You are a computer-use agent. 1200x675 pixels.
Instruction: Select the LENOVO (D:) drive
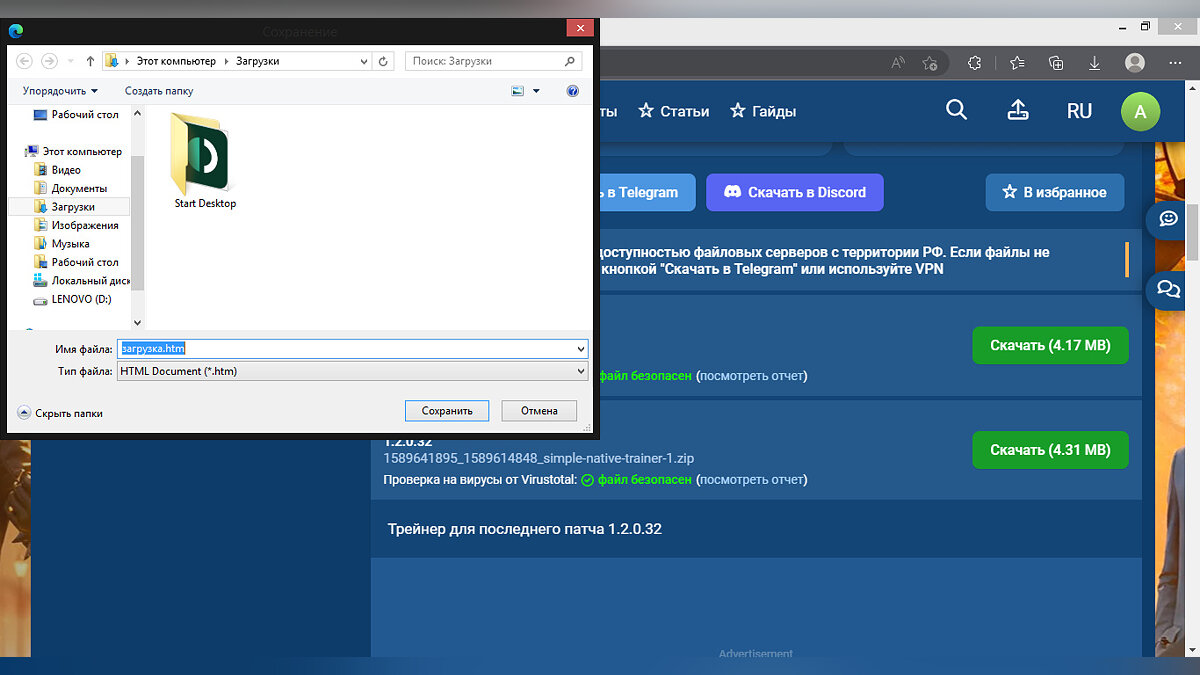(81, 299)
